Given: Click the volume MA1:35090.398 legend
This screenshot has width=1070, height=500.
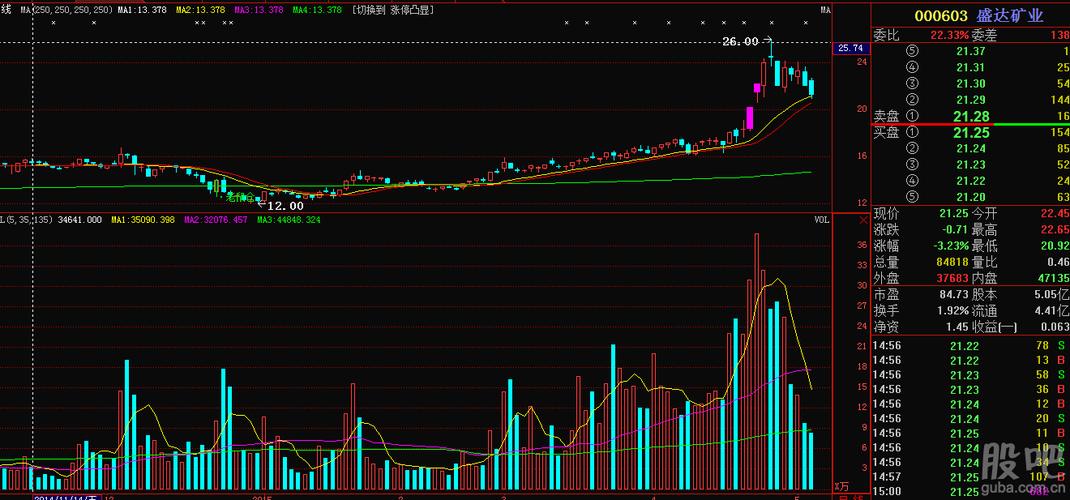Looking at the screenshot, I should coord(143,220).
